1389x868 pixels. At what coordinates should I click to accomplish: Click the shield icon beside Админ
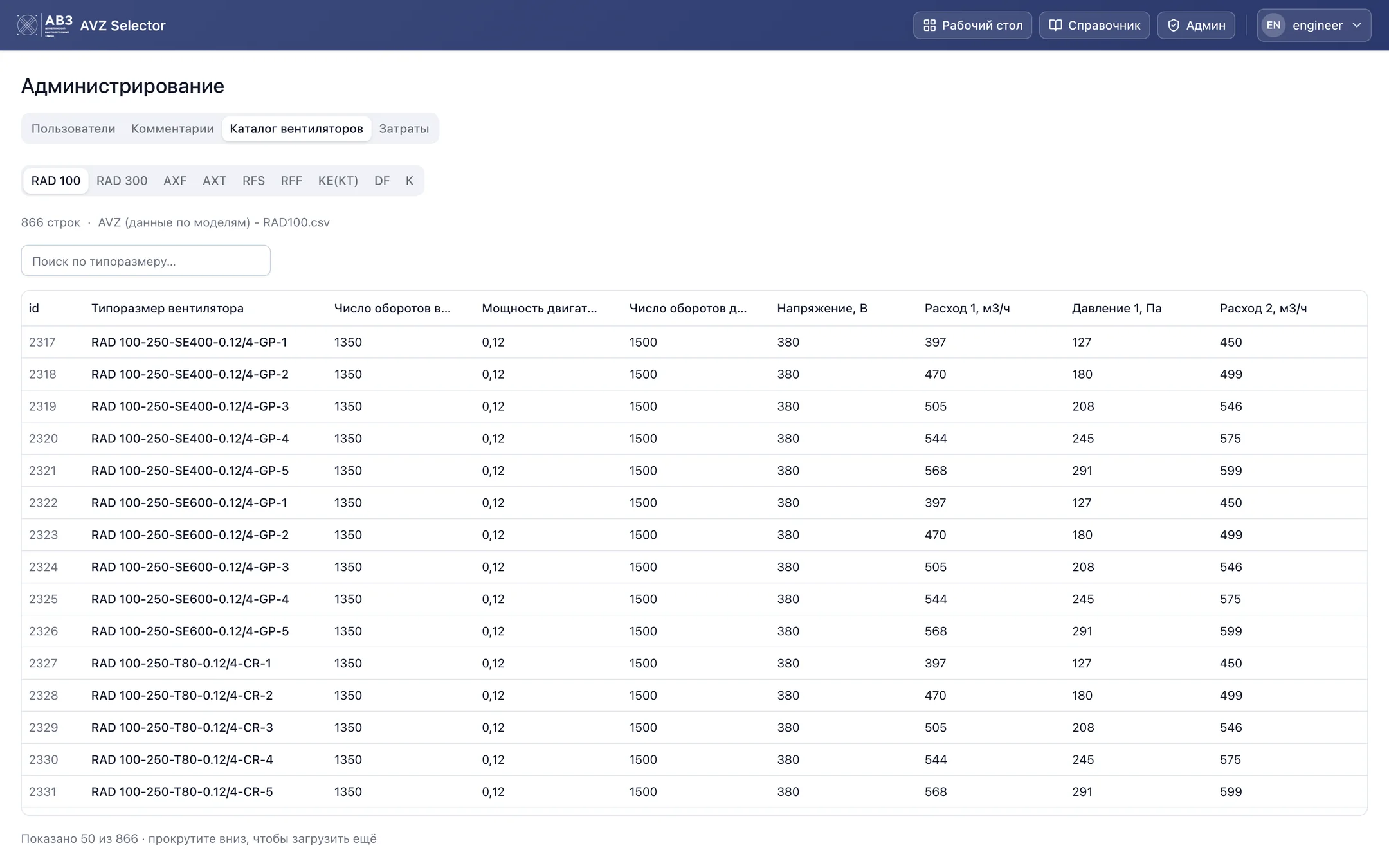click(x=1174, y=25)
